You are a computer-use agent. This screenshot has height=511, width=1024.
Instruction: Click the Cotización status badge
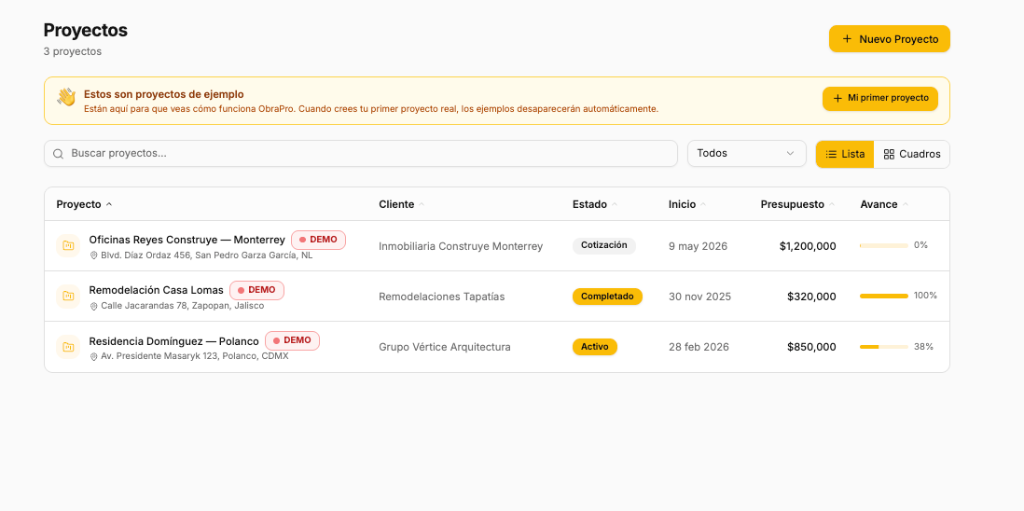click(x=604, y=246)
